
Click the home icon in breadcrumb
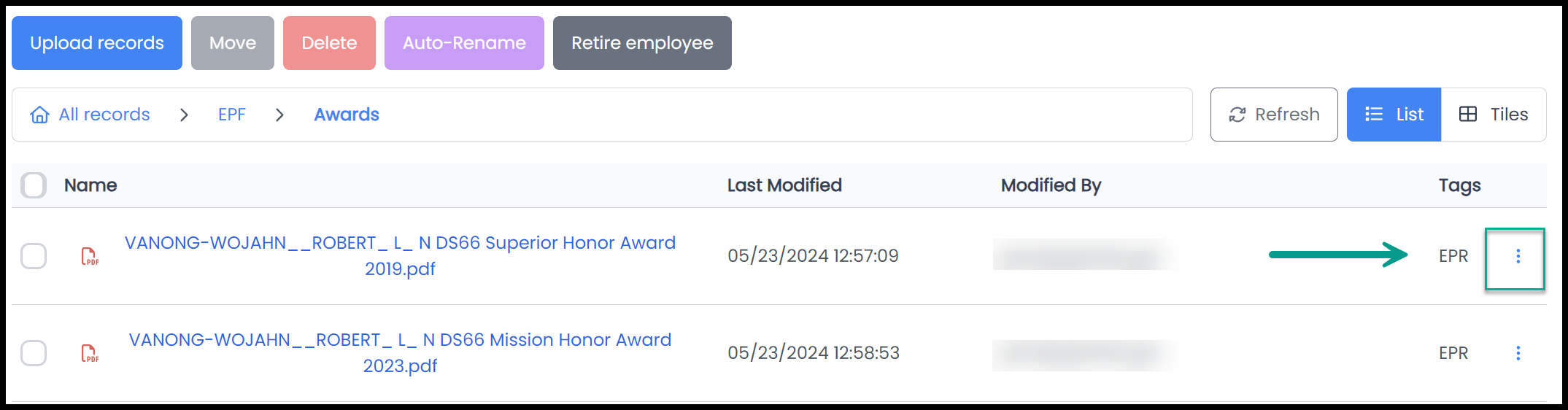click(x=39, y=115)
